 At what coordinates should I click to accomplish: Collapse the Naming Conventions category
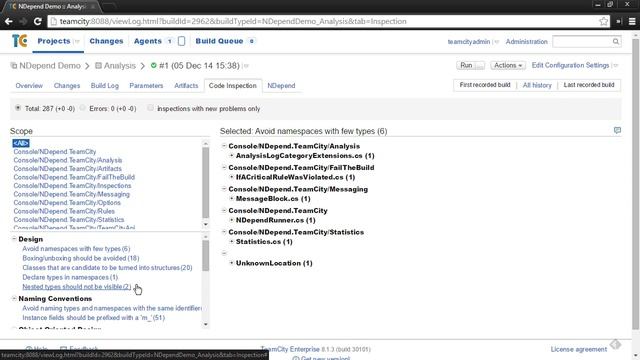click(x=14, y=298)
